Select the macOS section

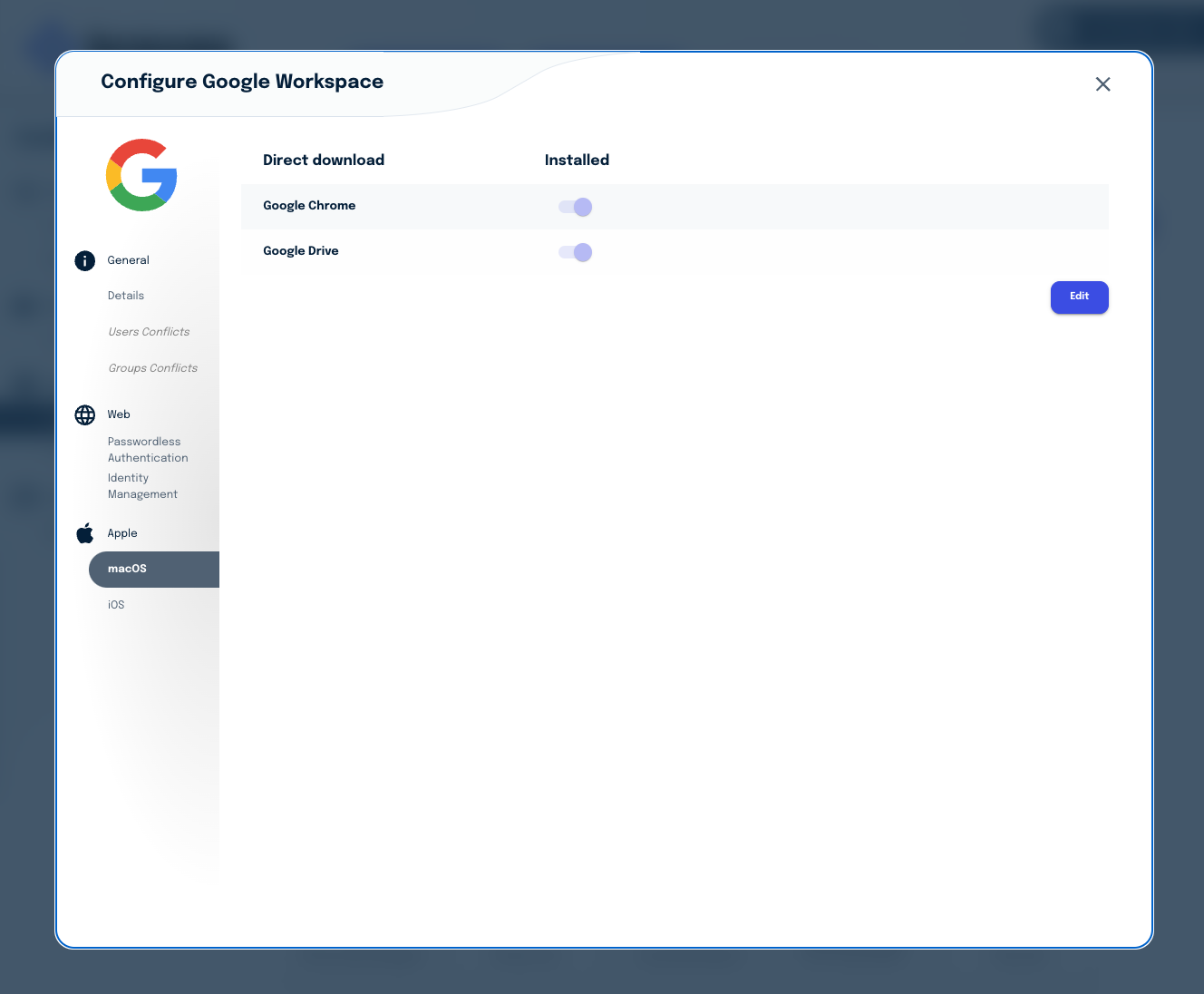[x=154, y=570]
